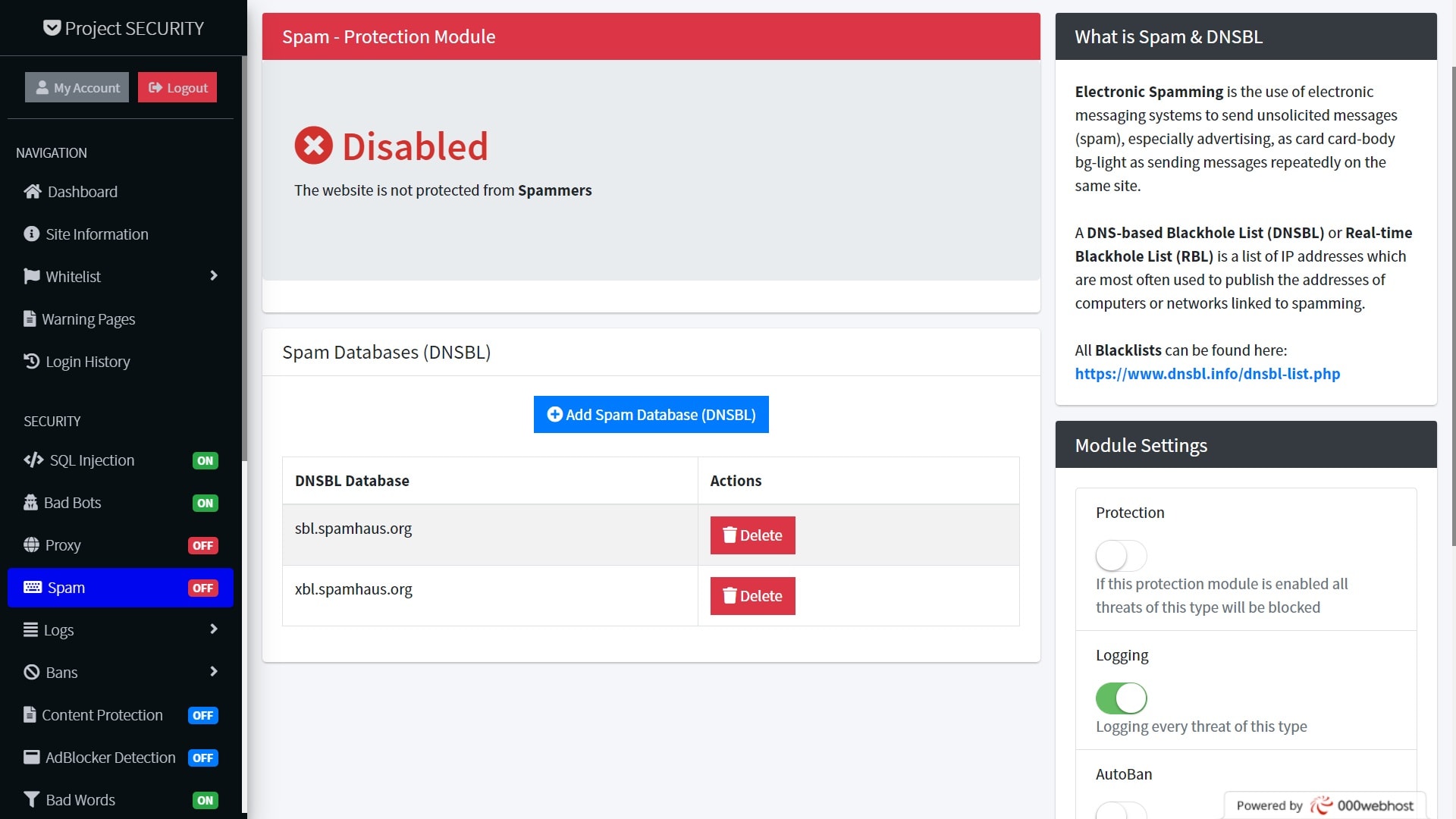1456x819 pixels.
Task: Click the Add Spam Database (DNSBL) button
Action: (651, 414)
